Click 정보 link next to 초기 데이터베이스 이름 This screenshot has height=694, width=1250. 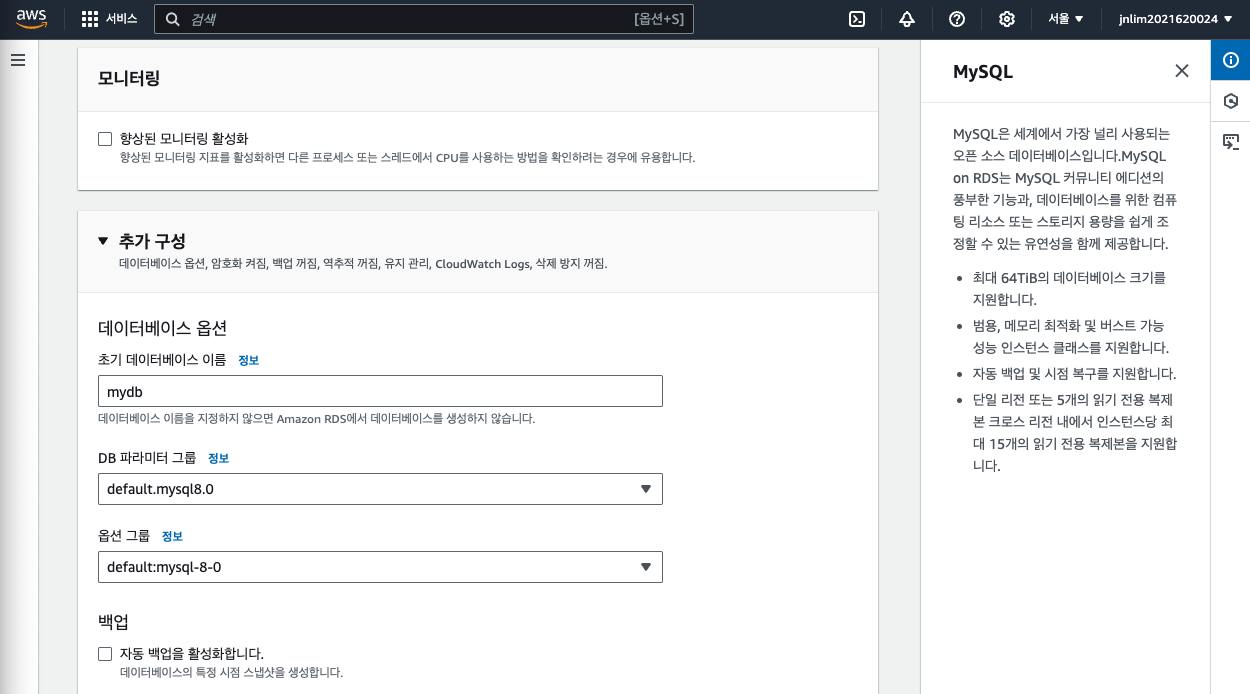pyautogui.click(x=248, y=360)
